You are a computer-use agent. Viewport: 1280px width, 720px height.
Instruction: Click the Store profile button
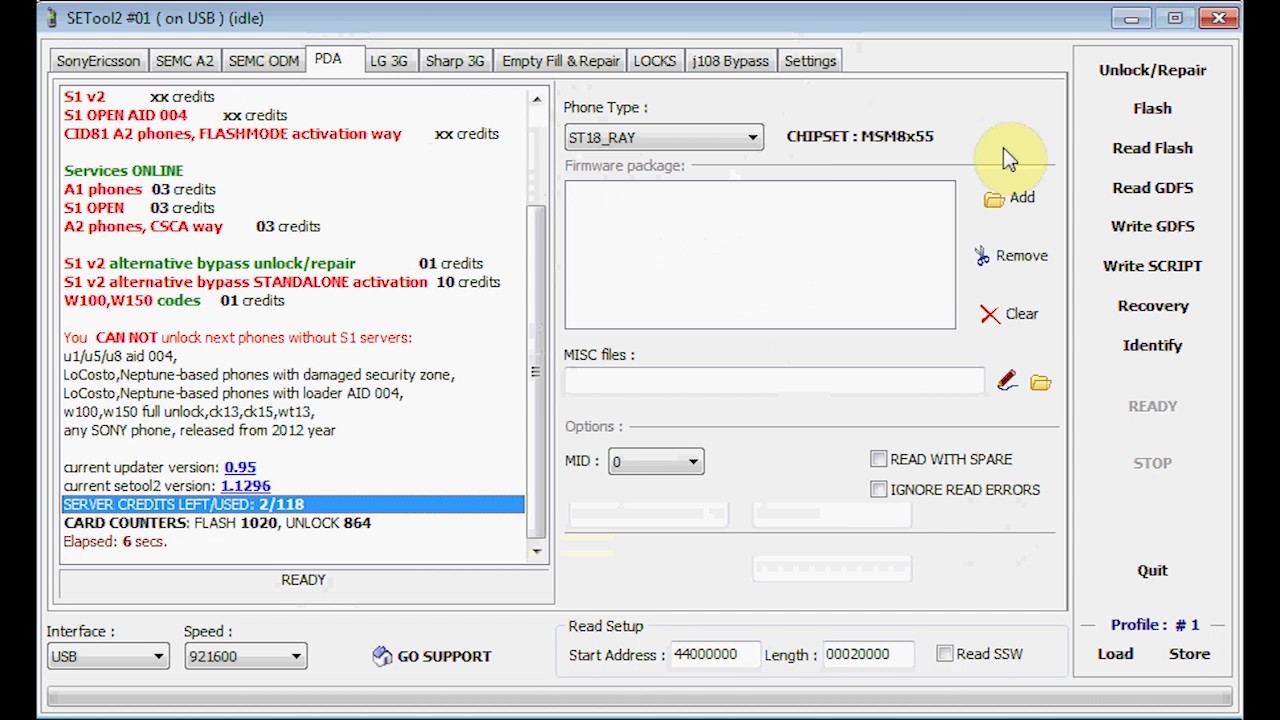(1189, 654)
